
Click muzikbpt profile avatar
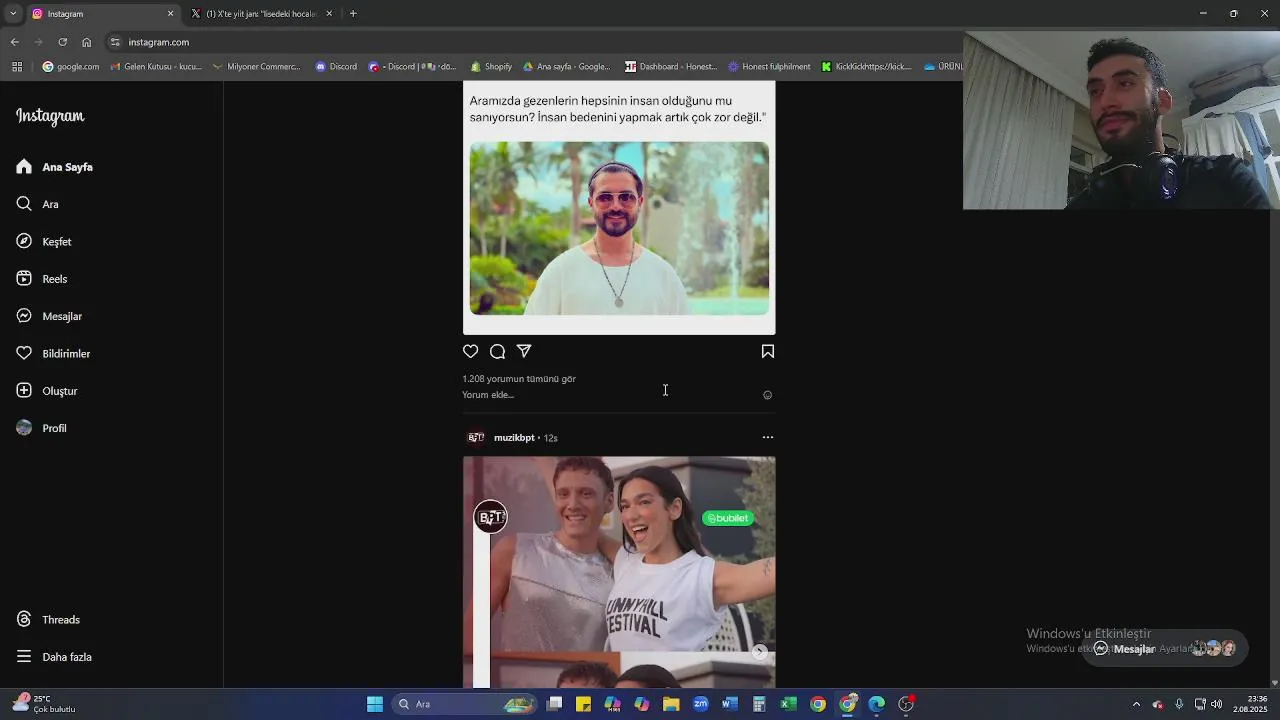click(x=476, y=437)
